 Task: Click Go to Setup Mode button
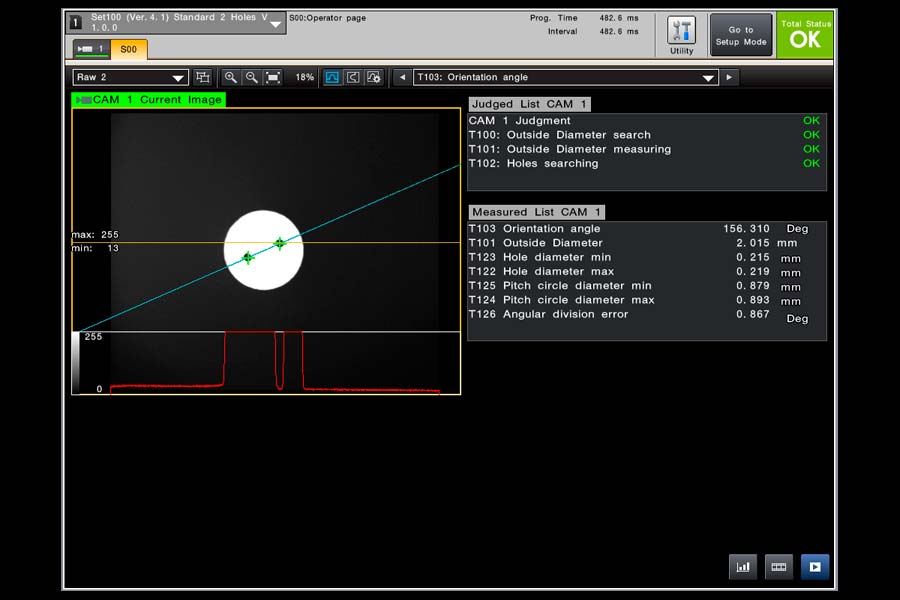coord(741,36)
